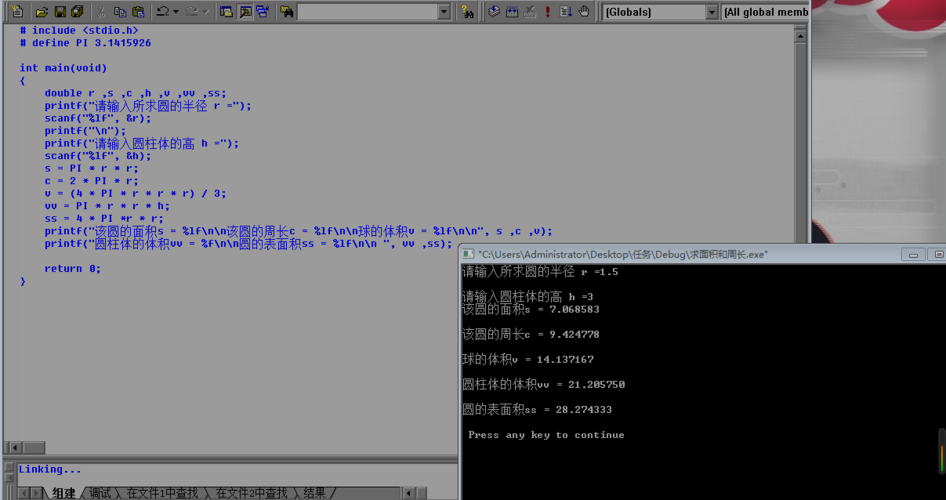Switch to the 在文件1中查找 tab
Screen dimensions: 946x500
click(x=162, y=493)
